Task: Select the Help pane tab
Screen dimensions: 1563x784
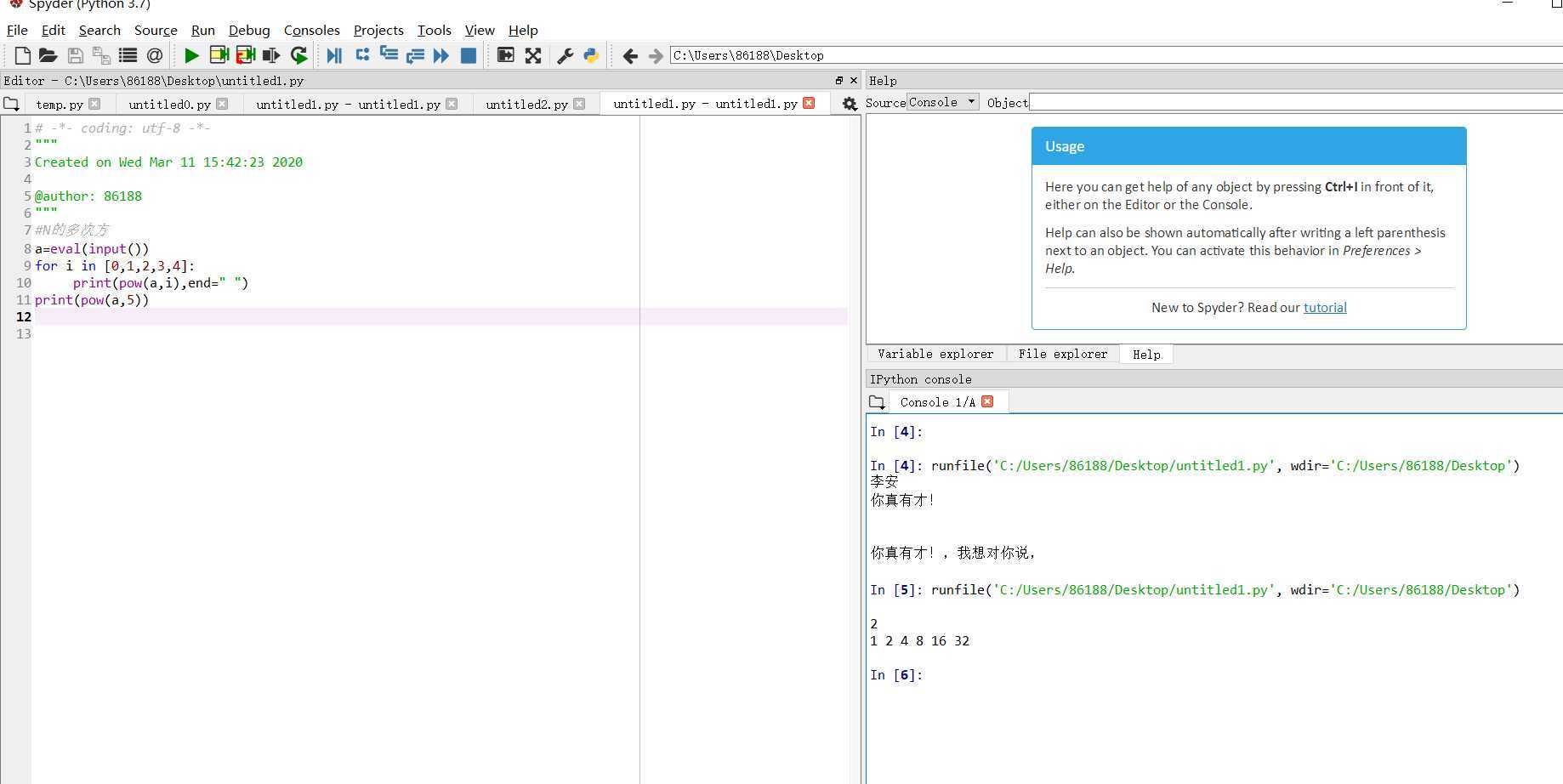Action: (1146, 355)
